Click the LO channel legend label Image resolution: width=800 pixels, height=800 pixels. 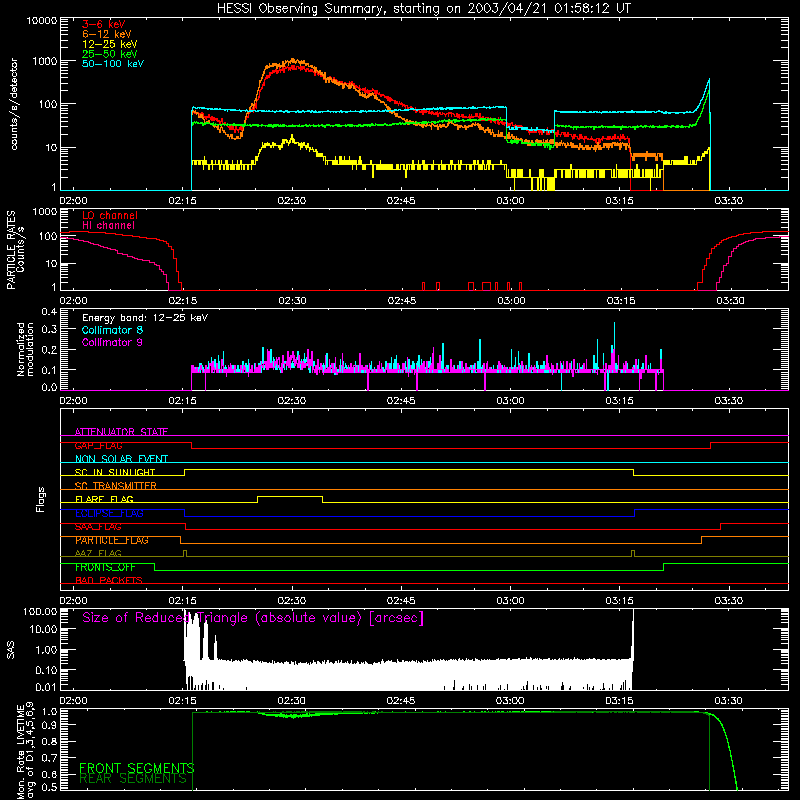(110, 215)
